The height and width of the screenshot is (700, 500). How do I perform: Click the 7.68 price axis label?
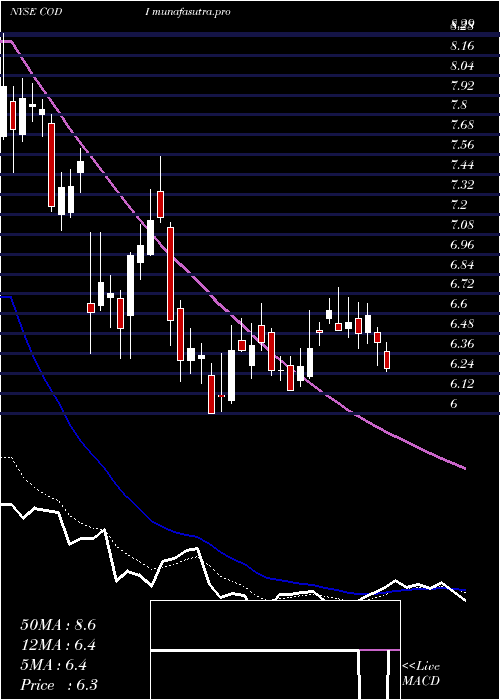(462, 125)
